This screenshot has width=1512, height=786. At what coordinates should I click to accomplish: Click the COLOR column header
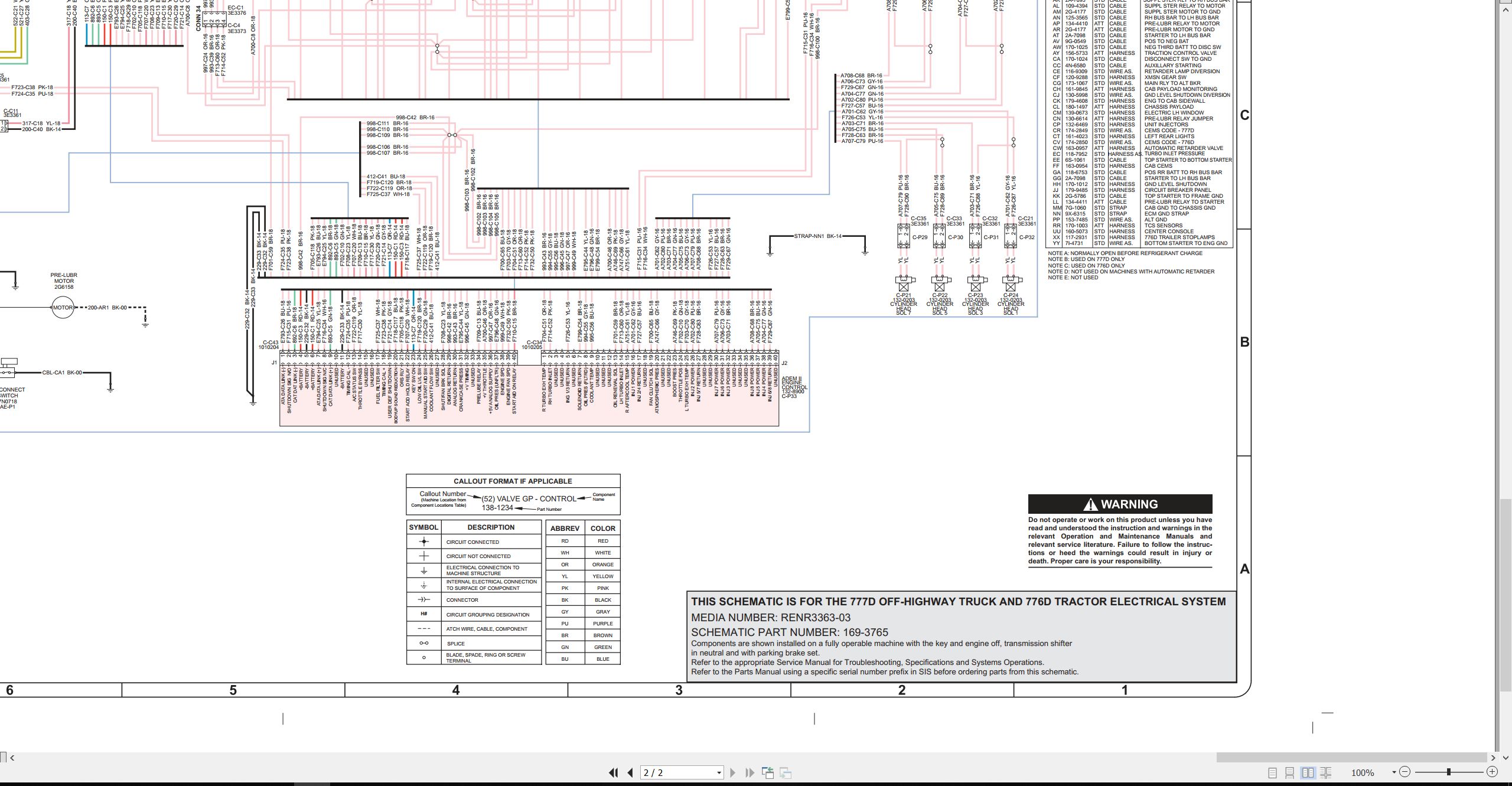(602, 528)
